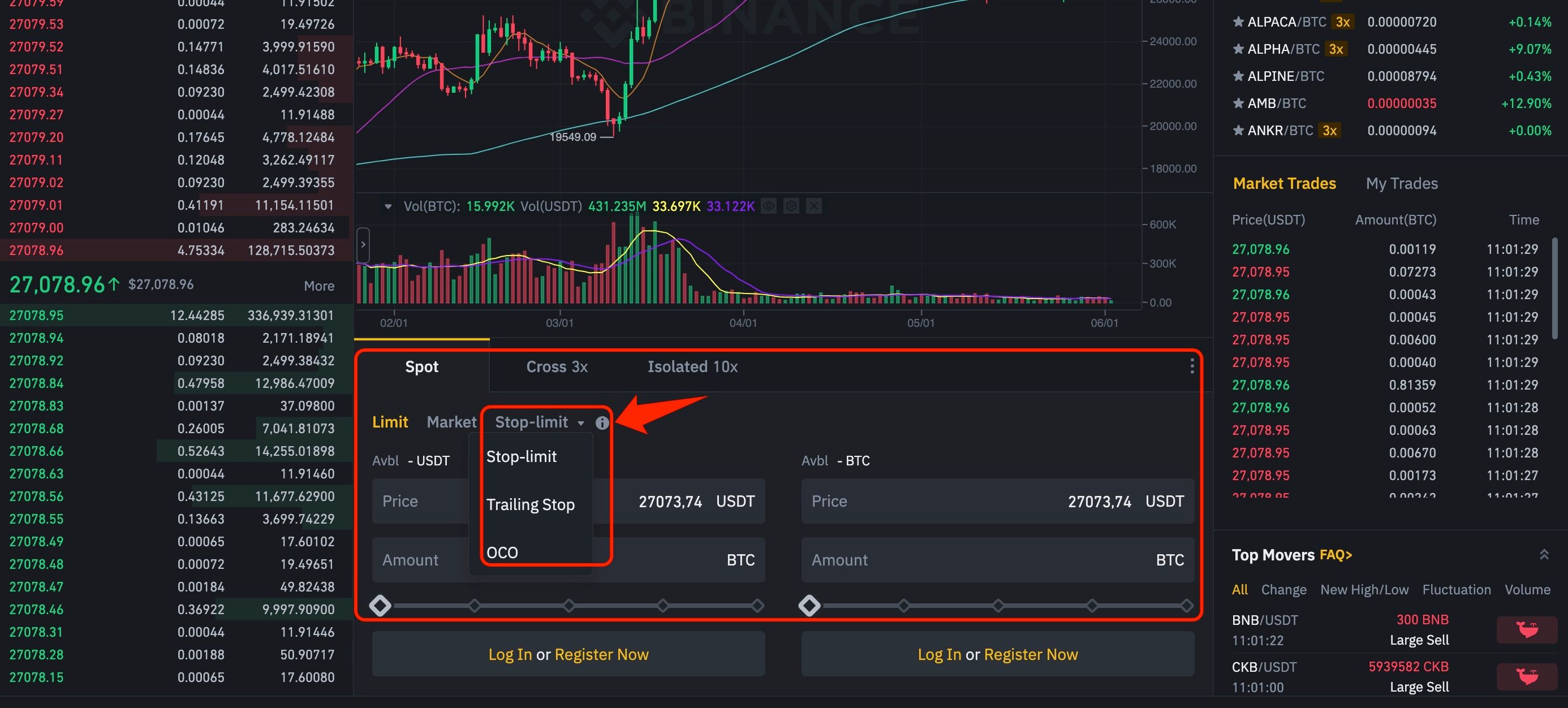Screen dimensions: 1568x708
Task: Select OCO order type option
Action: click(502, 552)
